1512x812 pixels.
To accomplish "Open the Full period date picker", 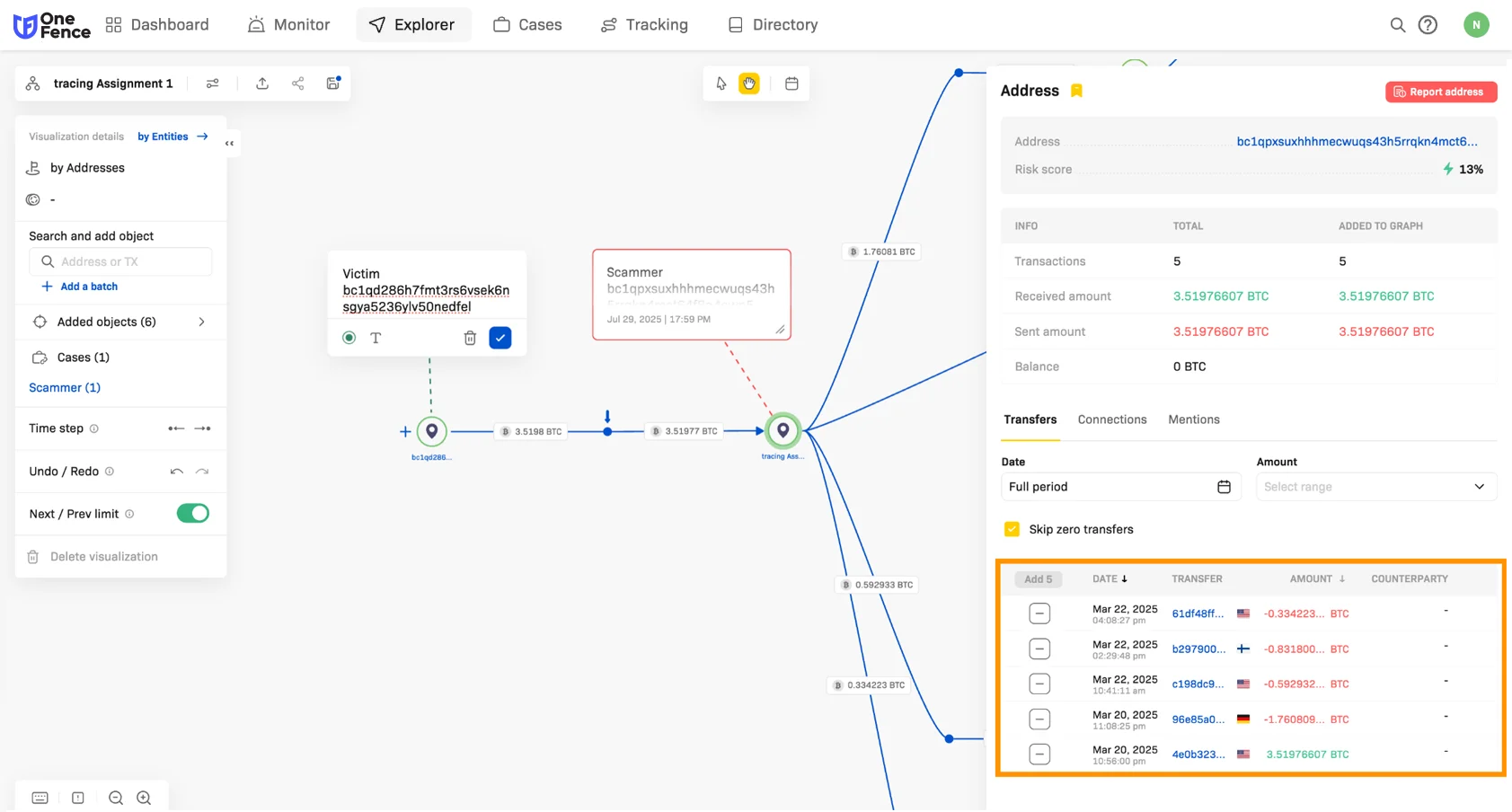I will [1120, 487].
